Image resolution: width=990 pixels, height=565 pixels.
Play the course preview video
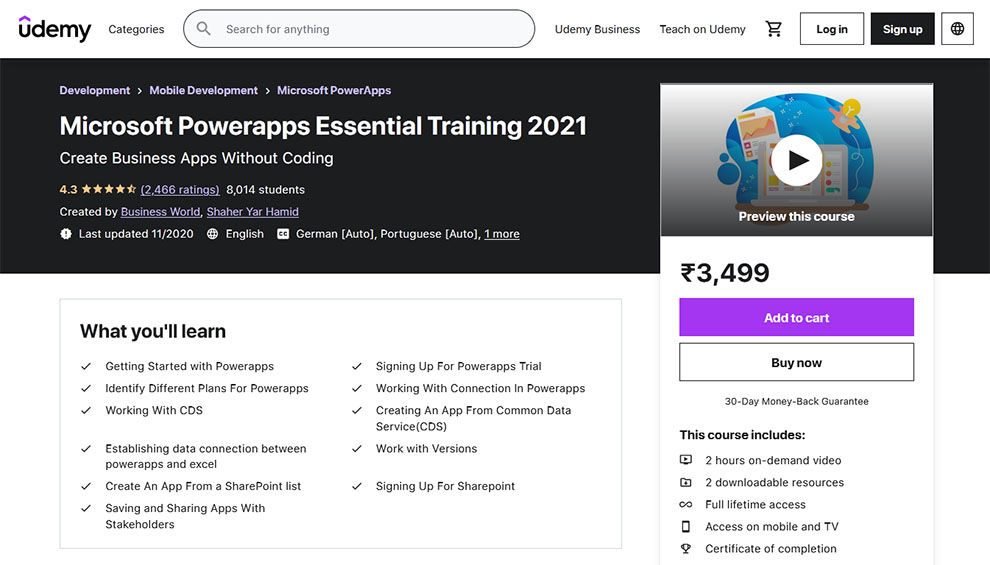coord(797,160)
